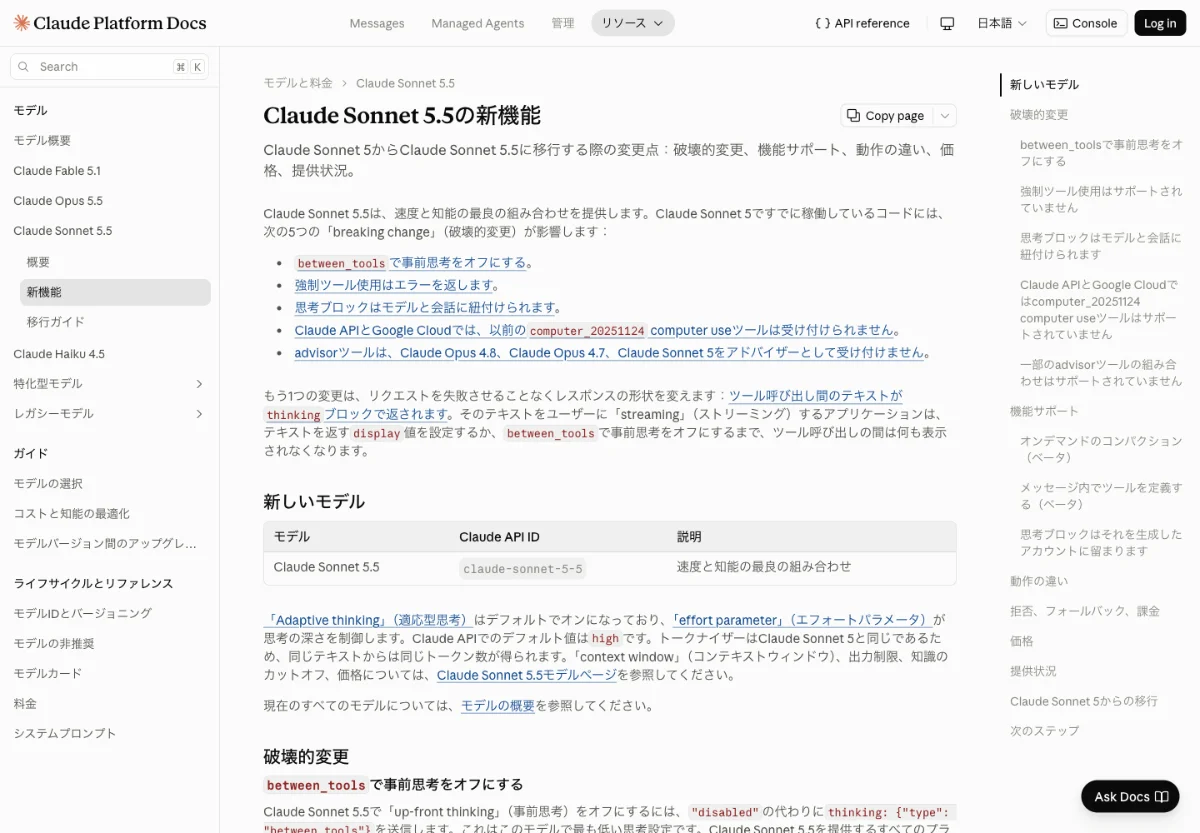The image size is (1200, 833).
Task: Open the Managed Agents tab
Action: (478, 23)
